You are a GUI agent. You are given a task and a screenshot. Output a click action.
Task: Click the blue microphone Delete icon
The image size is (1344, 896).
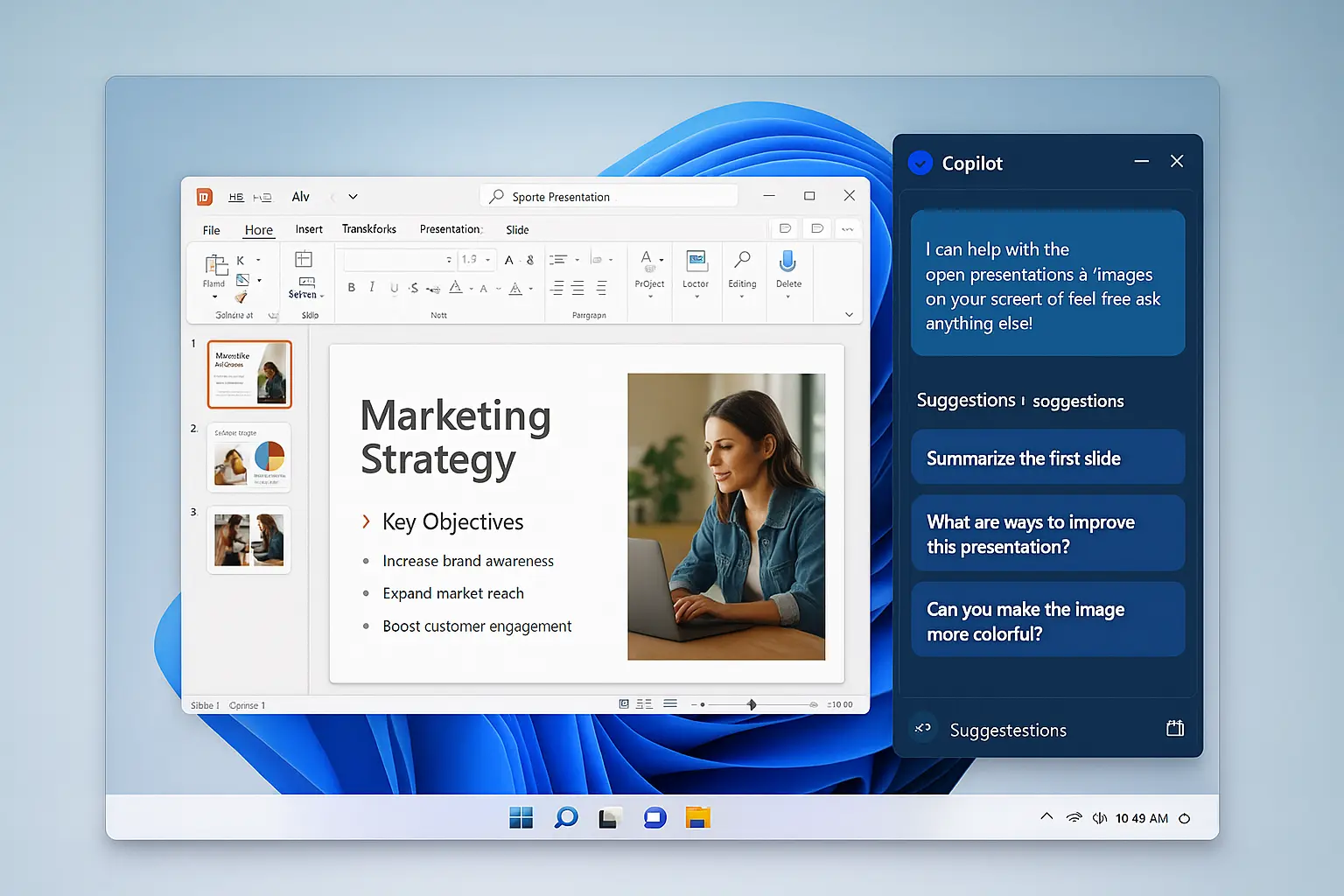coord(787,261)
